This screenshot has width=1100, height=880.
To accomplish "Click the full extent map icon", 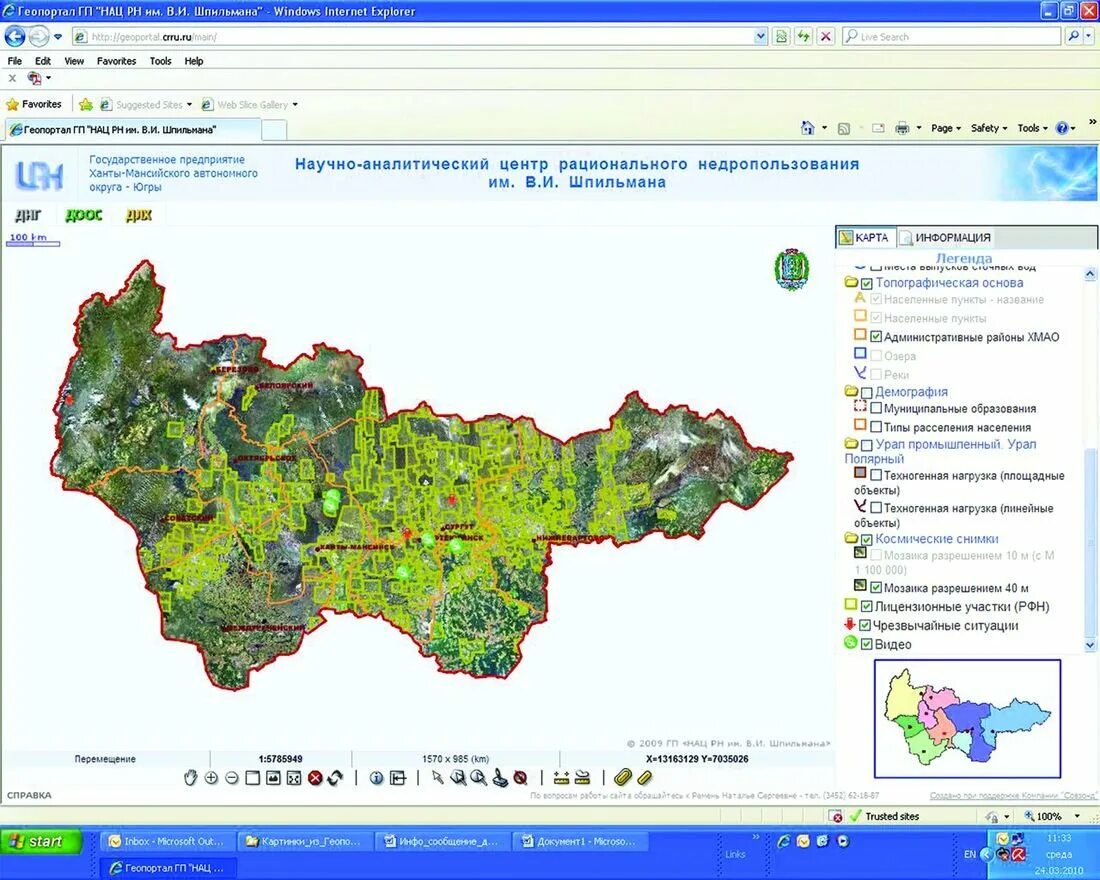I will pyautogui.click(x=274, y=778).
